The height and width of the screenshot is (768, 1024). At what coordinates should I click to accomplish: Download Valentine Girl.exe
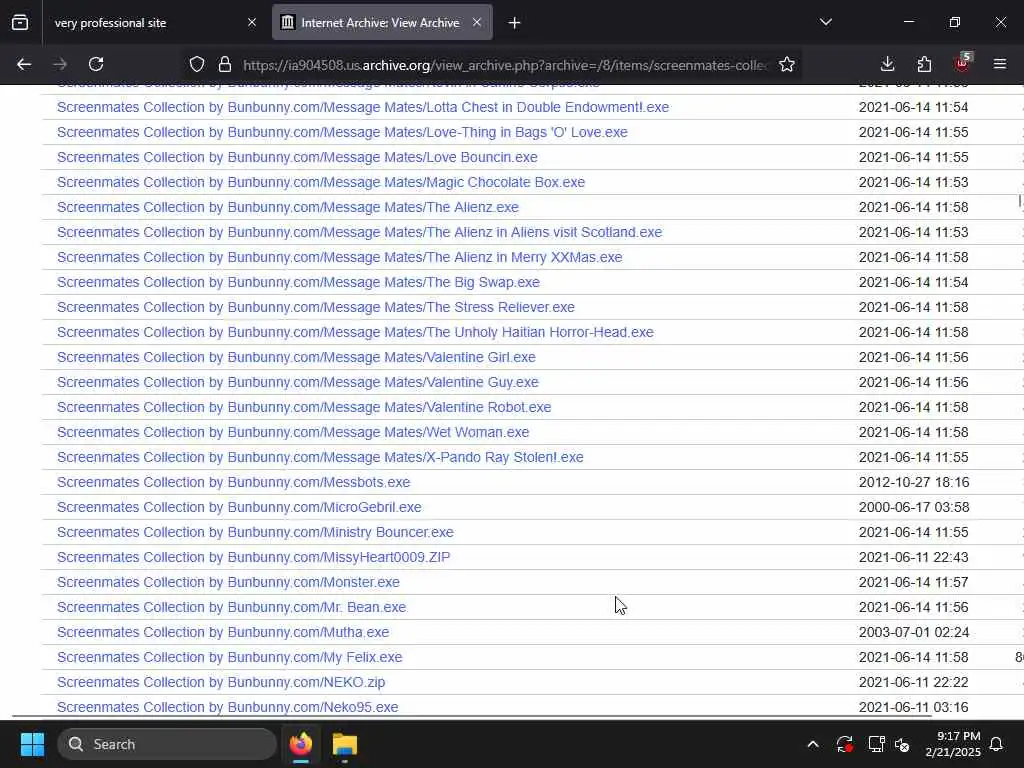tap(296, 357)
